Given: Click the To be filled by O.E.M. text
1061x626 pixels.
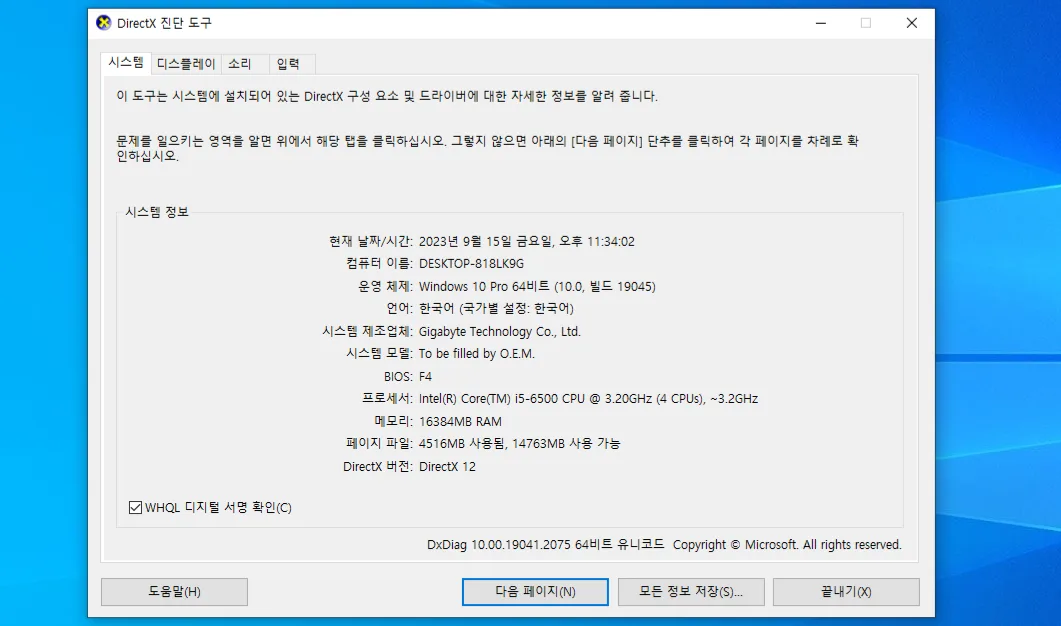Looking at the screenshot, I should click(x=476, y=354).
